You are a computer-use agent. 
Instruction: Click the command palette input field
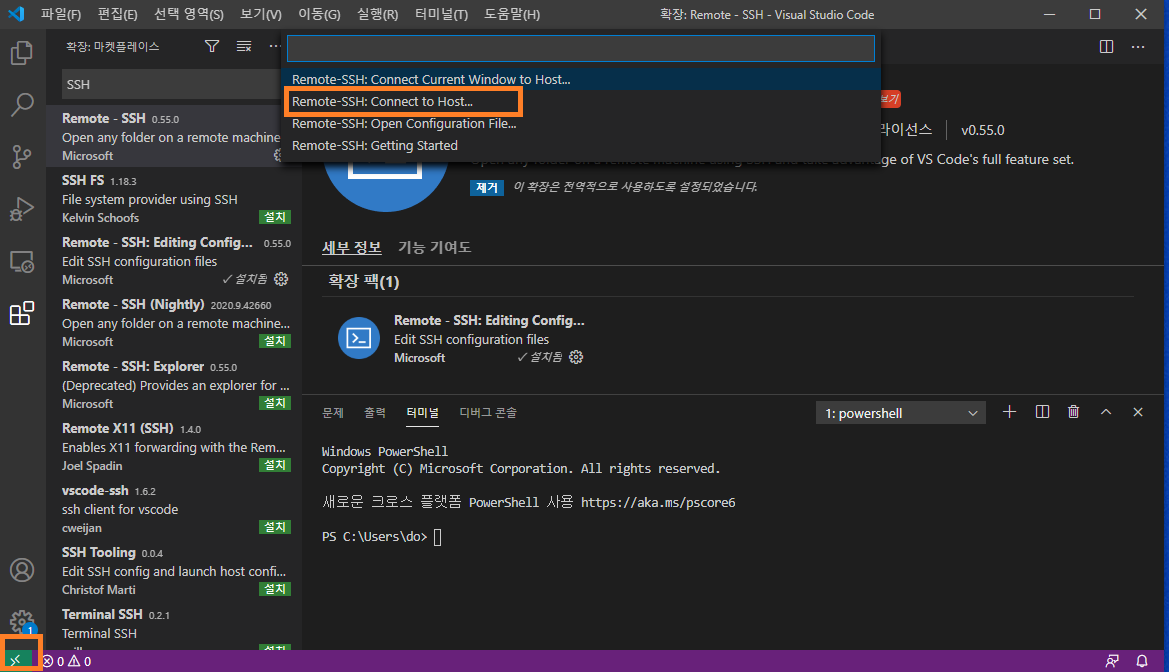tap(581, 48)
